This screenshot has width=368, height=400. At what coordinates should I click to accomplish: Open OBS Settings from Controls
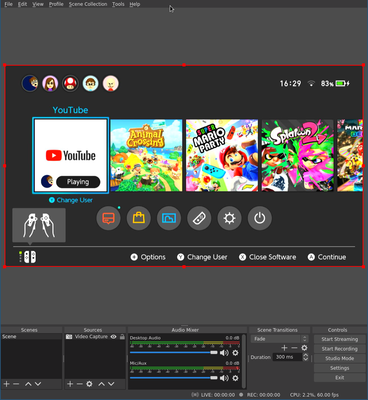click(x=339, y=368)
